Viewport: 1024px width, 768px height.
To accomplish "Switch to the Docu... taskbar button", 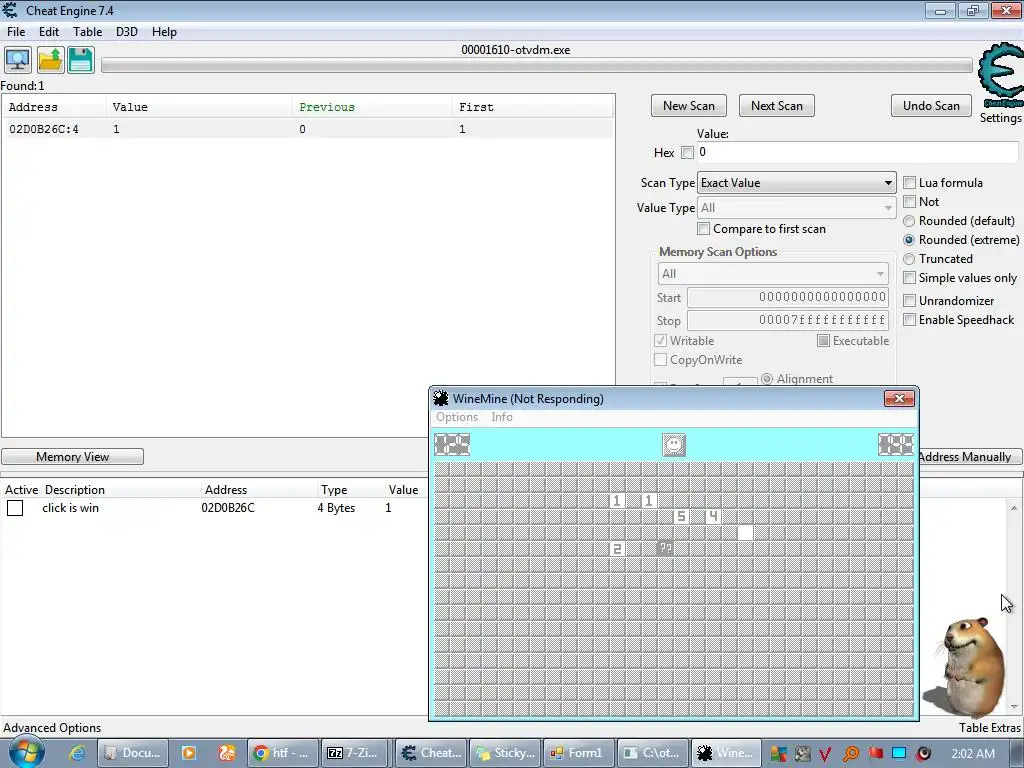I will coord(133,753).
